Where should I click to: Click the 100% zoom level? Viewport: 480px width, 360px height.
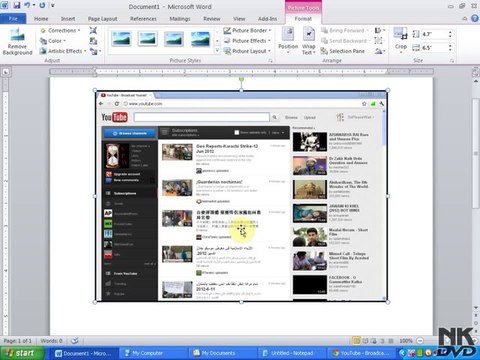[x=406, y=341]
